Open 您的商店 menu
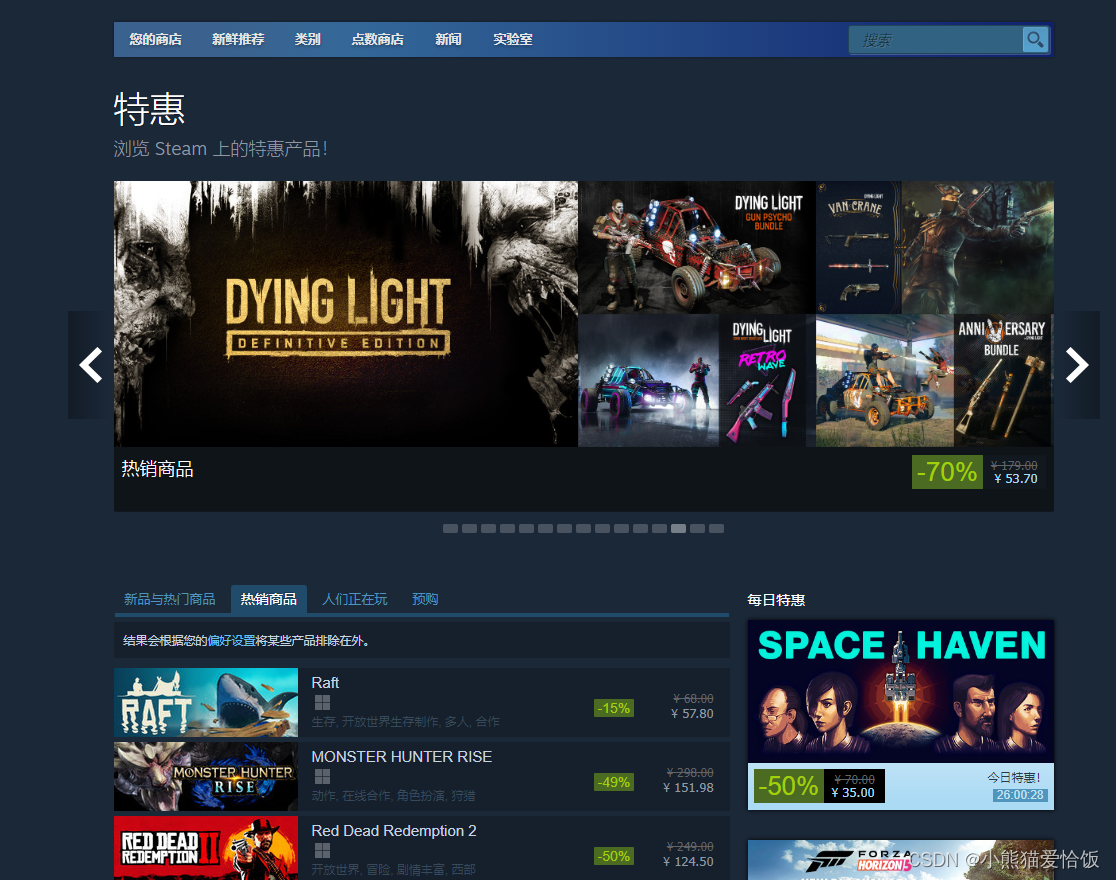1116x880 pixels. 155,39
